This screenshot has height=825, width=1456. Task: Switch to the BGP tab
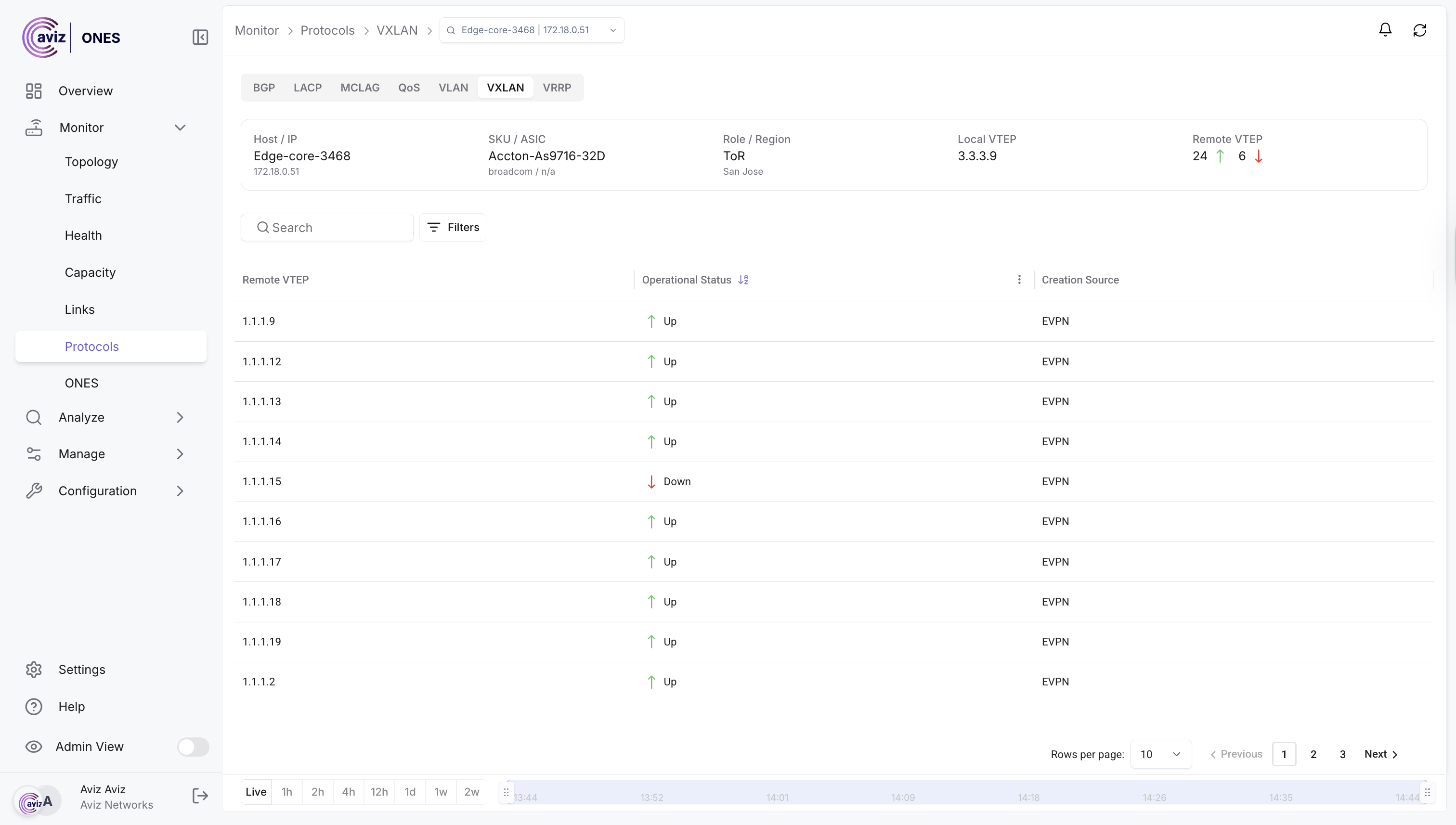tap(263, 88)
